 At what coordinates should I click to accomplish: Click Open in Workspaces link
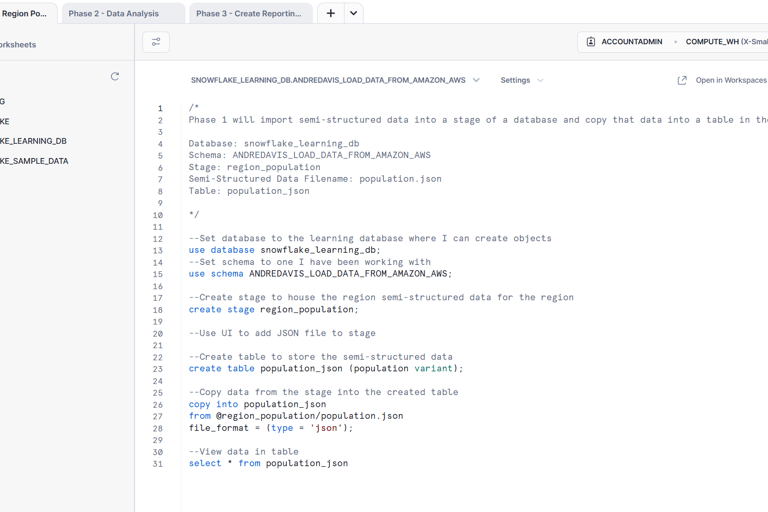click(x=731, y=80)
